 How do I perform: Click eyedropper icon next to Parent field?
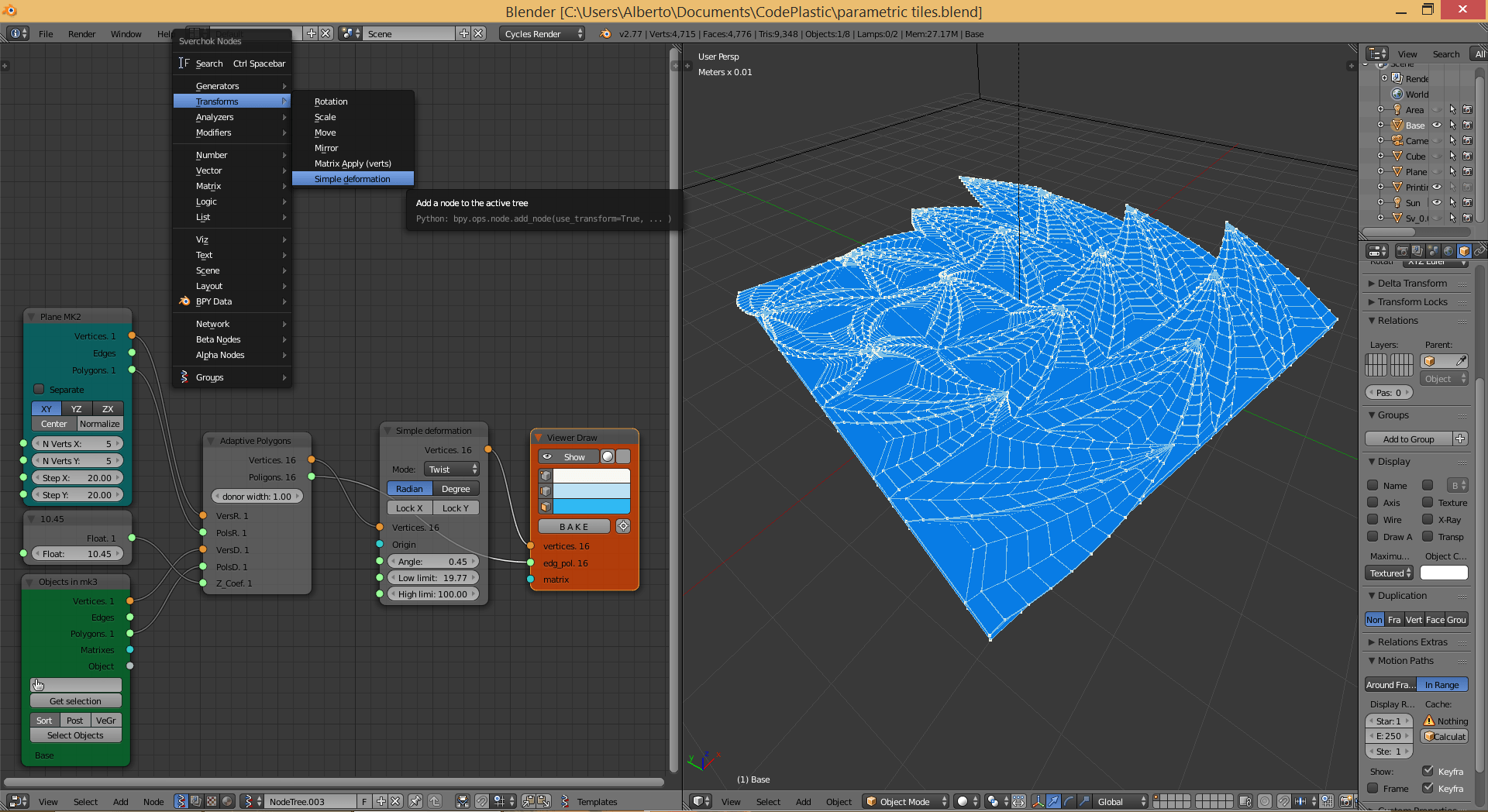click(1460, 361)
